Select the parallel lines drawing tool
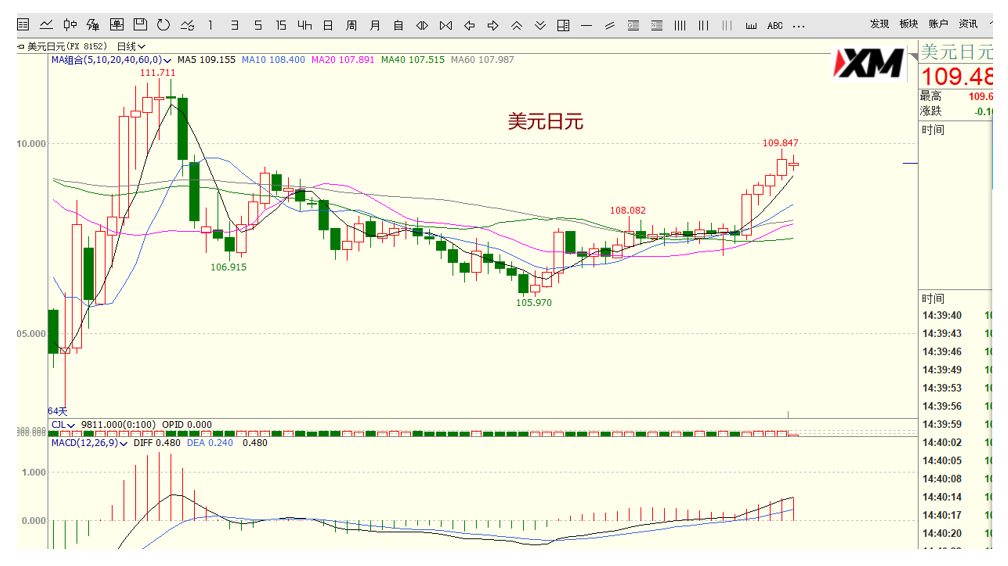Screen dimensions: 1008x566 tap(610, 26)
